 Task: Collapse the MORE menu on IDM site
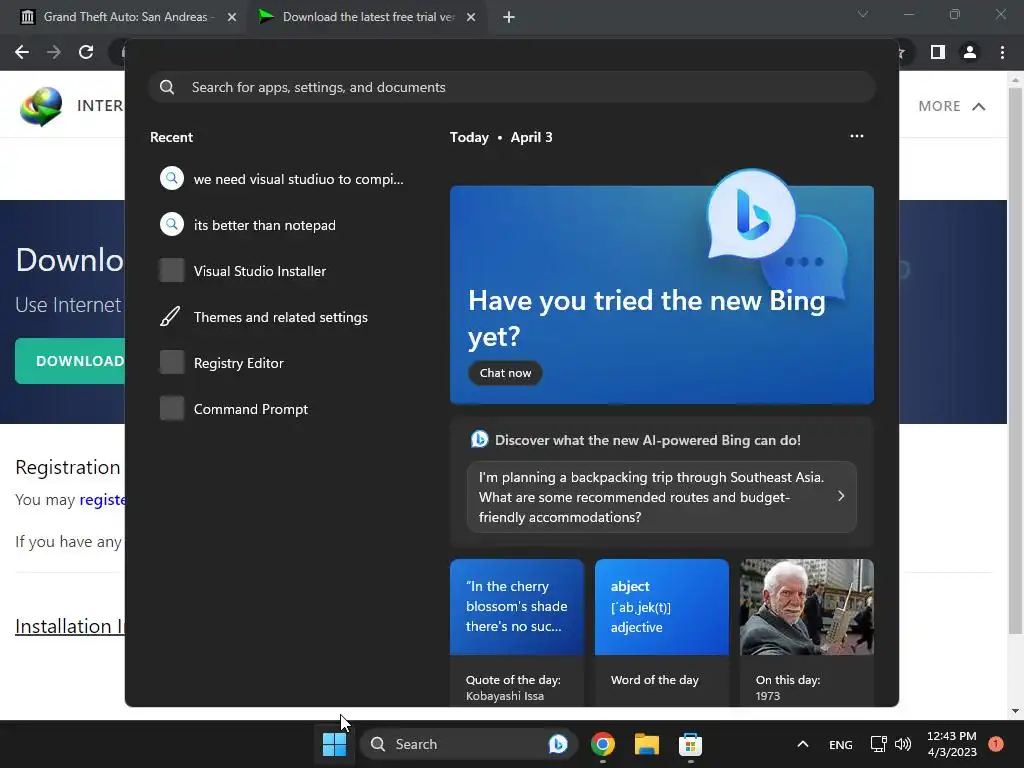tap(952, 106)
